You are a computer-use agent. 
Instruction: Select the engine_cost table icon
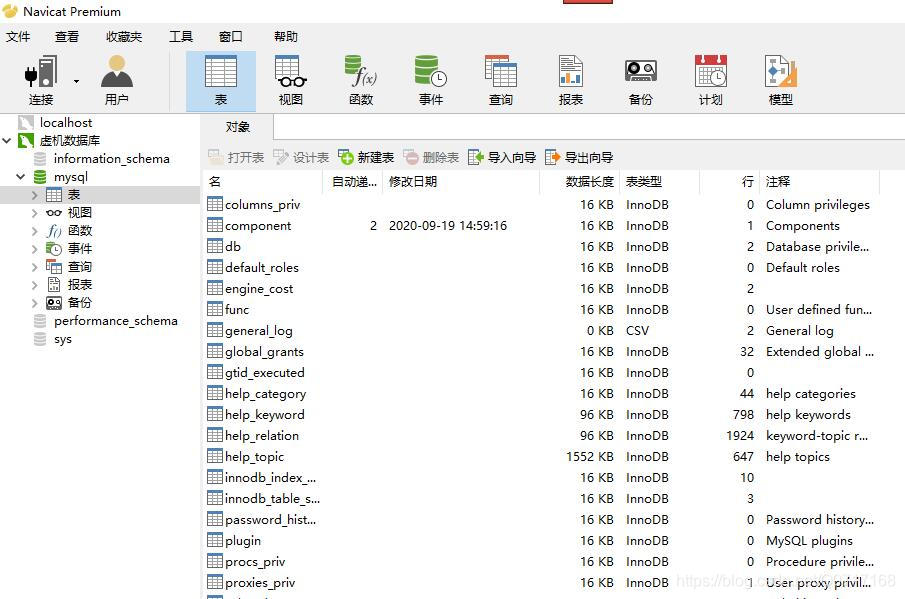(x=215, y=288)
